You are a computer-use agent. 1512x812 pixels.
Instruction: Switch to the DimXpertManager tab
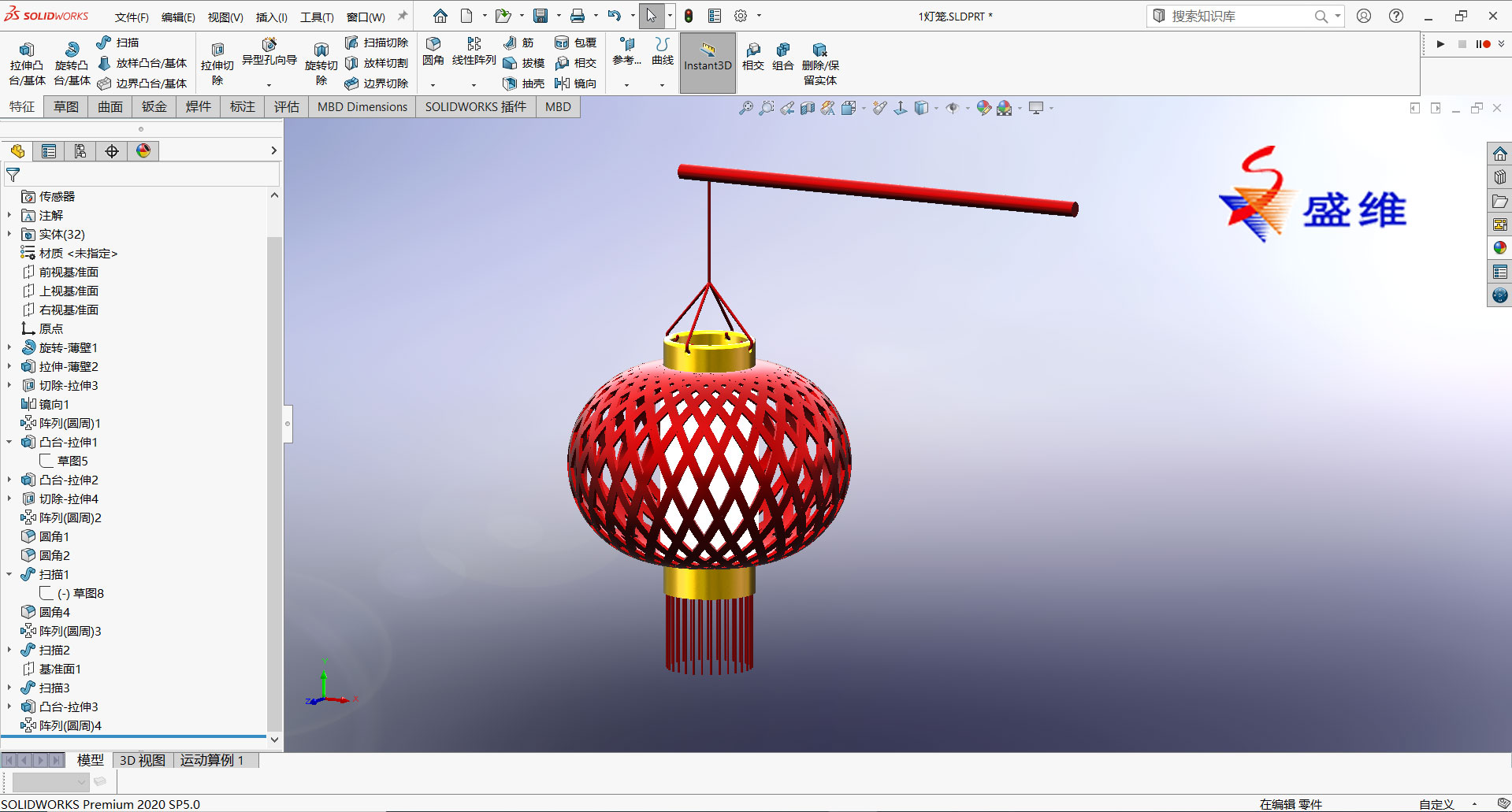point(112,151)
